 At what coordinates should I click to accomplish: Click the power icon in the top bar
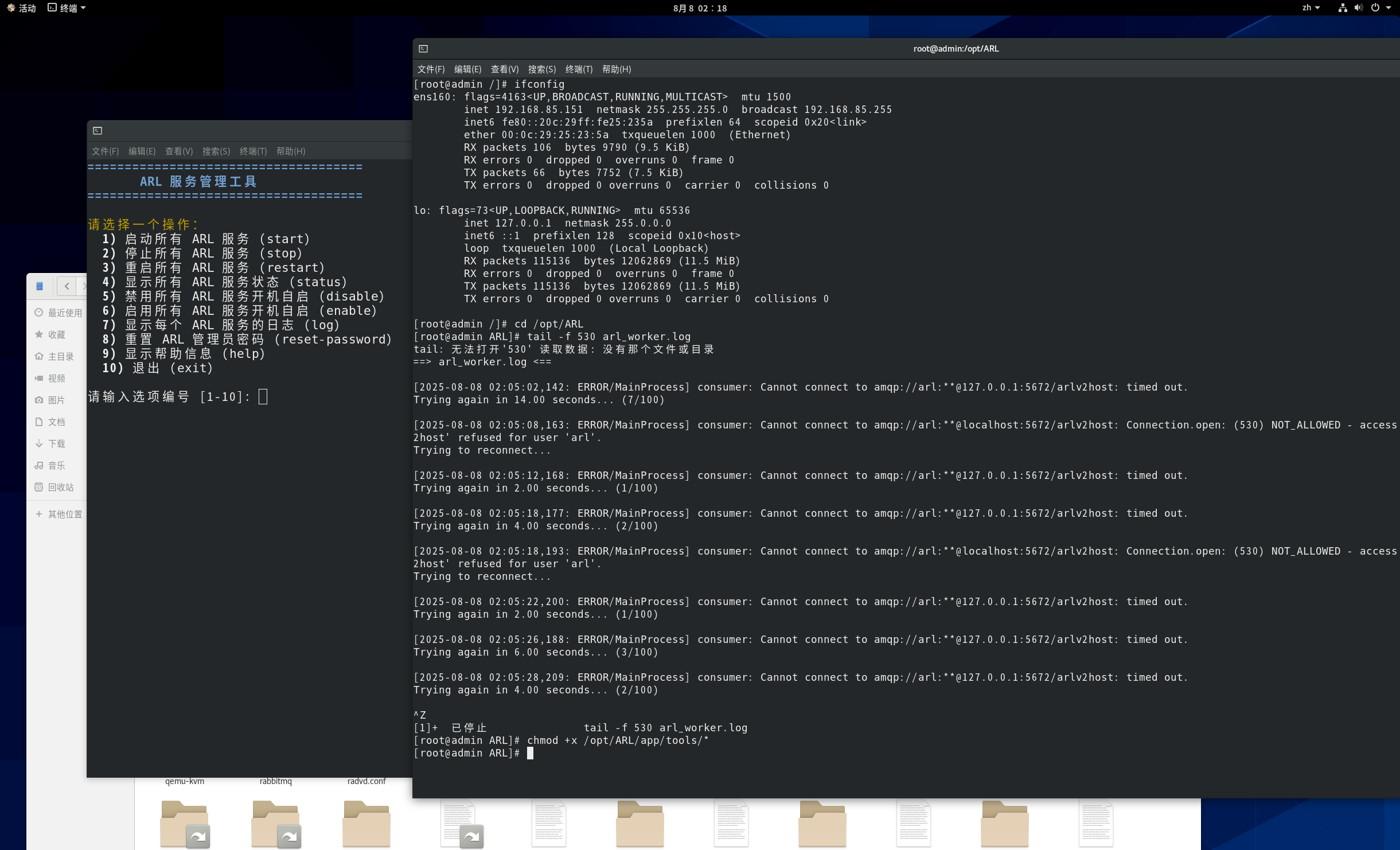click(1375, 8)
